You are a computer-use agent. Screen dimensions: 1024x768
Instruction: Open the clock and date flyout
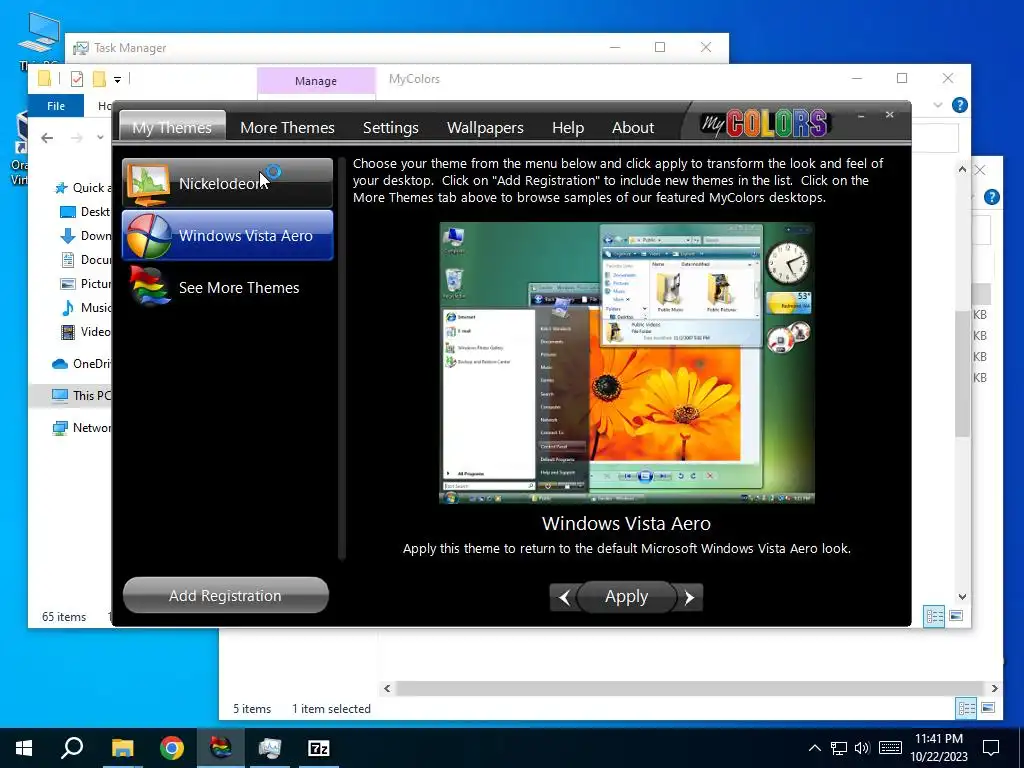(x=939, y=748)
